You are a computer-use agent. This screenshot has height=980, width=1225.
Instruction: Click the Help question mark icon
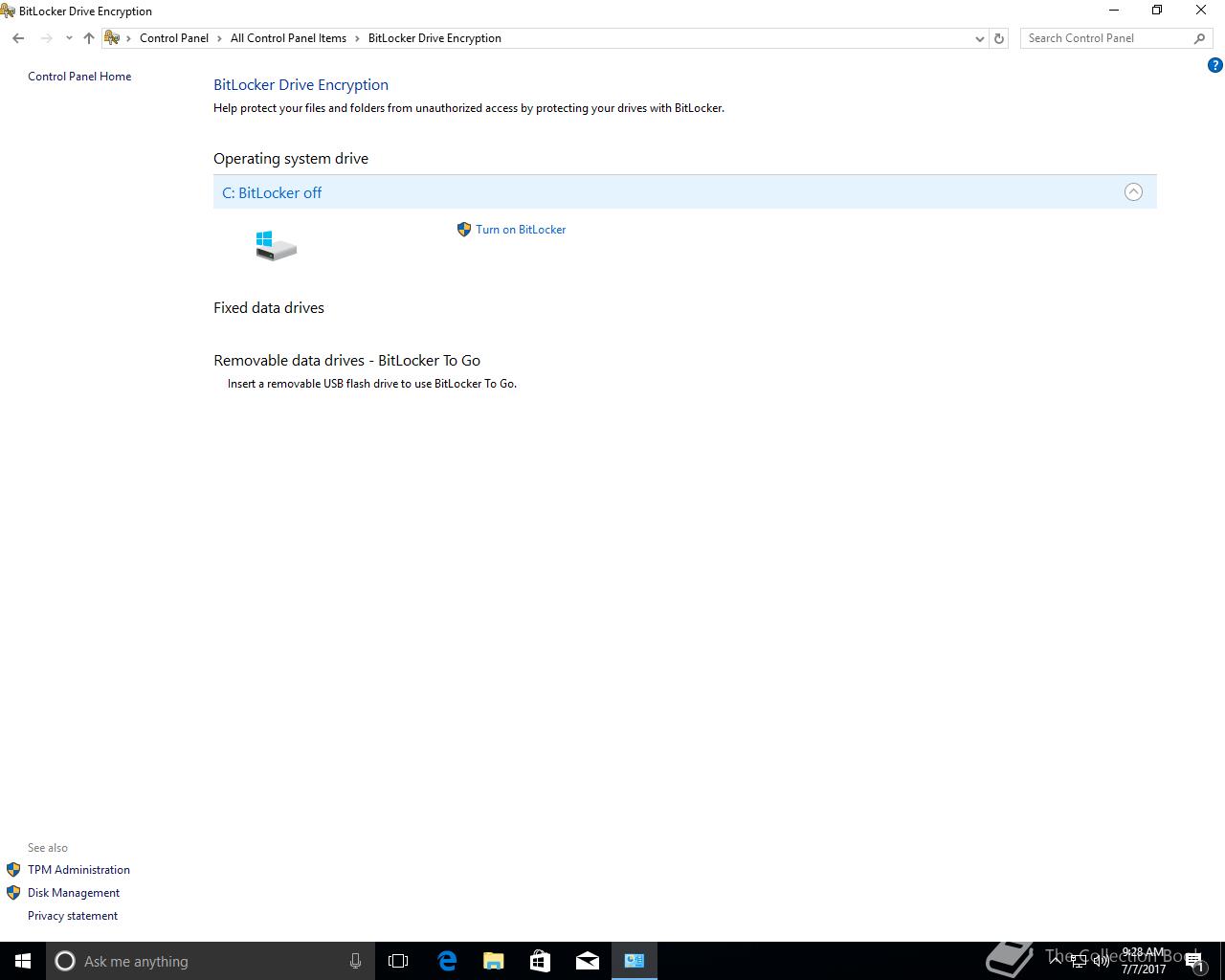[x=1215, y=66]
